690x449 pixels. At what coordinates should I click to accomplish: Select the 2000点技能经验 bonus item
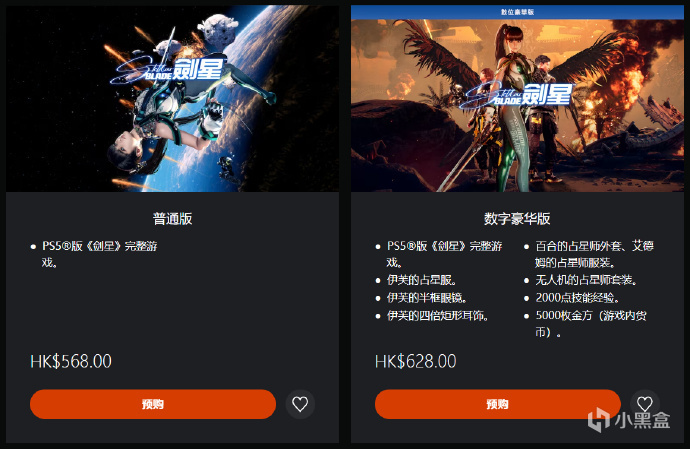point(577,298)
